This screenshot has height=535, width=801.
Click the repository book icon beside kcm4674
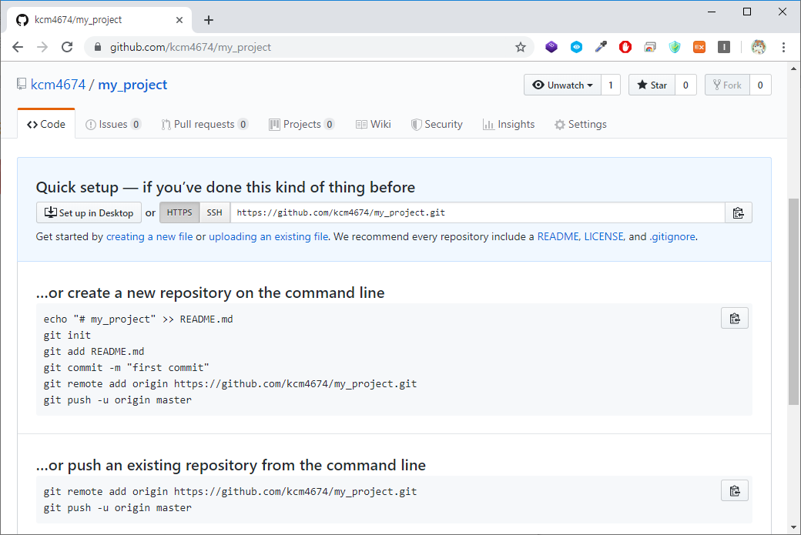(x=21, y=84)
